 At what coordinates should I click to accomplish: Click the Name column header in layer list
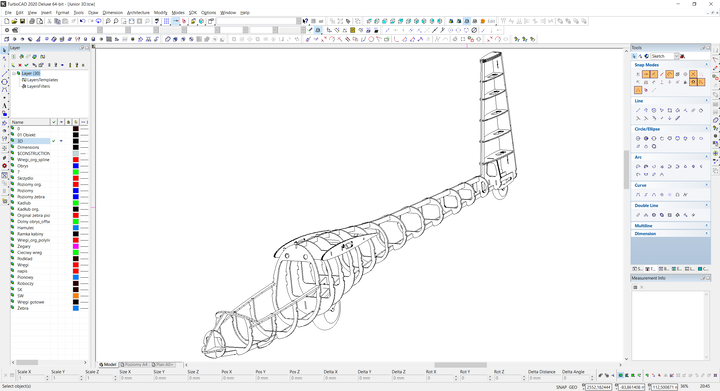[x=30, y=122]
